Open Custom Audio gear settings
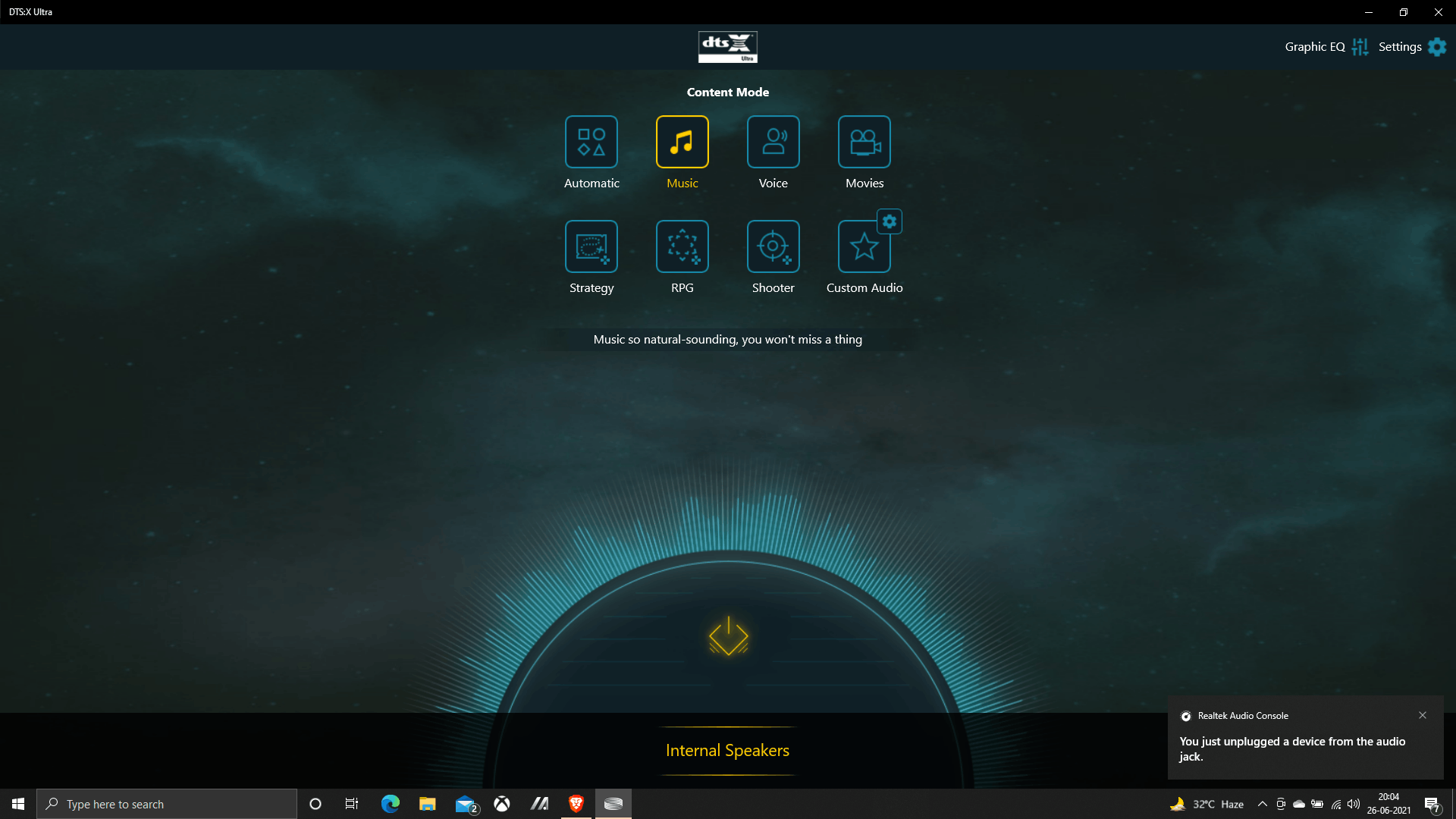 click(x=890, y=221)
